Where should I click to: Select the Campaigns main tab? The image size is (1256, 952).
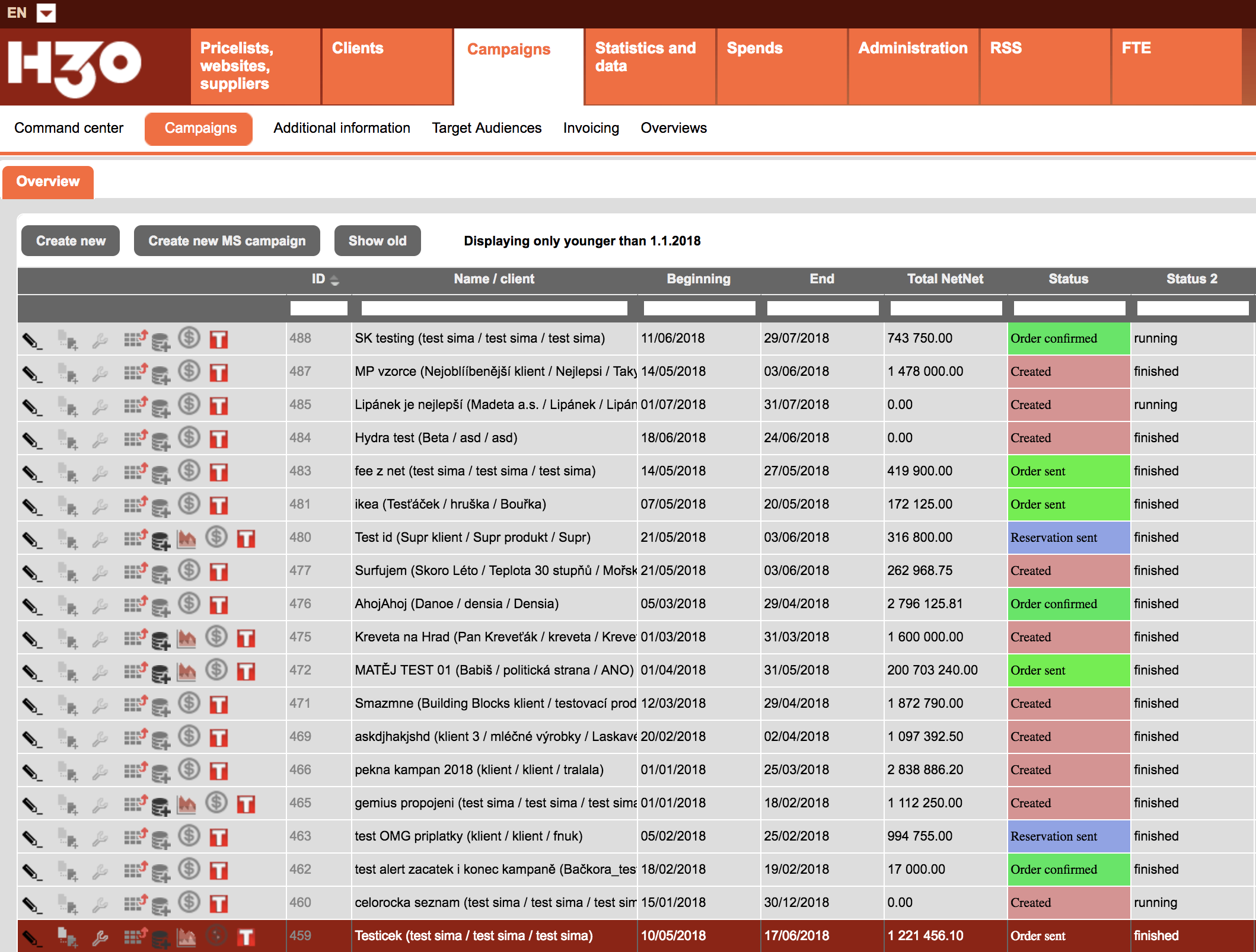tap(519, 66)
